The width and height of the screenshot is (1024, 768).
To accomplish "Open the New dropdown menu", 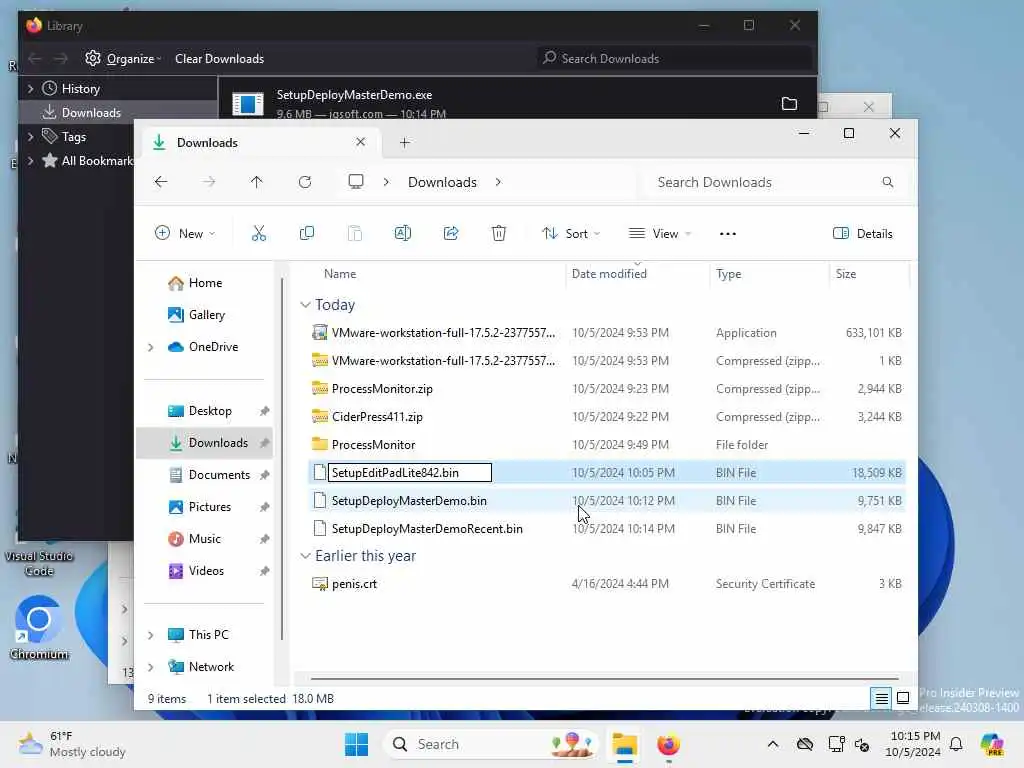I will 185,233.
